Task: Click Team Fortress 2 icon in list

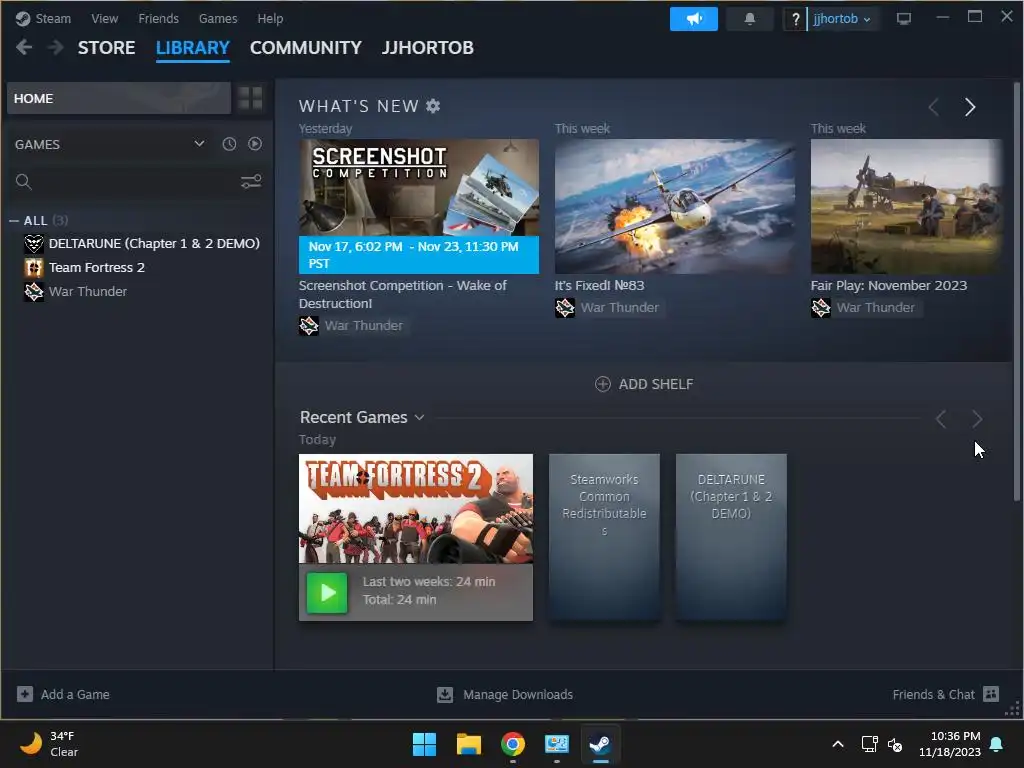Action: (33, 268)
